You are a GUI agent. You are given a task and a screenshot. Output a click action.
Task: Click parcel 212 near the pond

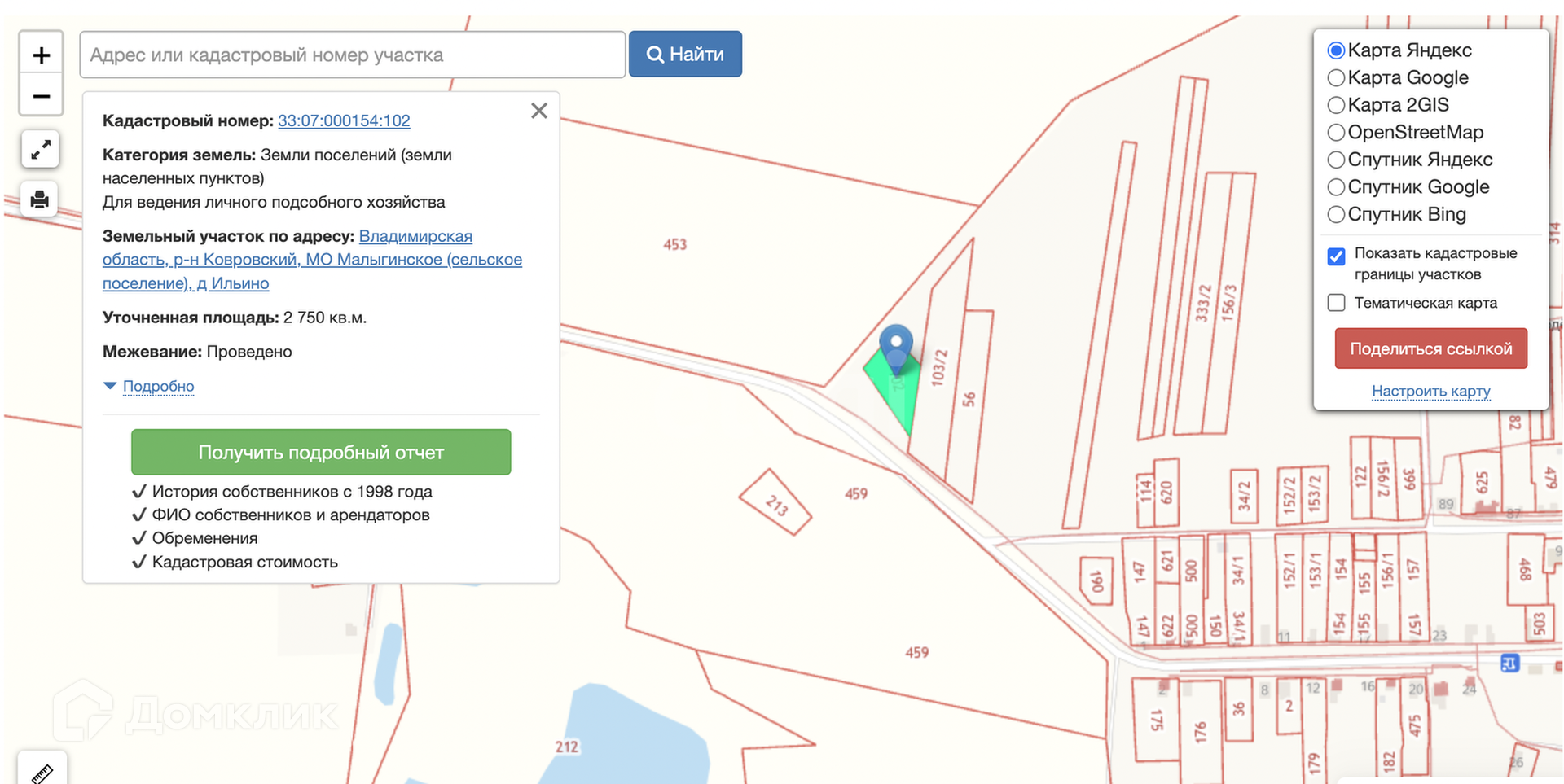567,747
